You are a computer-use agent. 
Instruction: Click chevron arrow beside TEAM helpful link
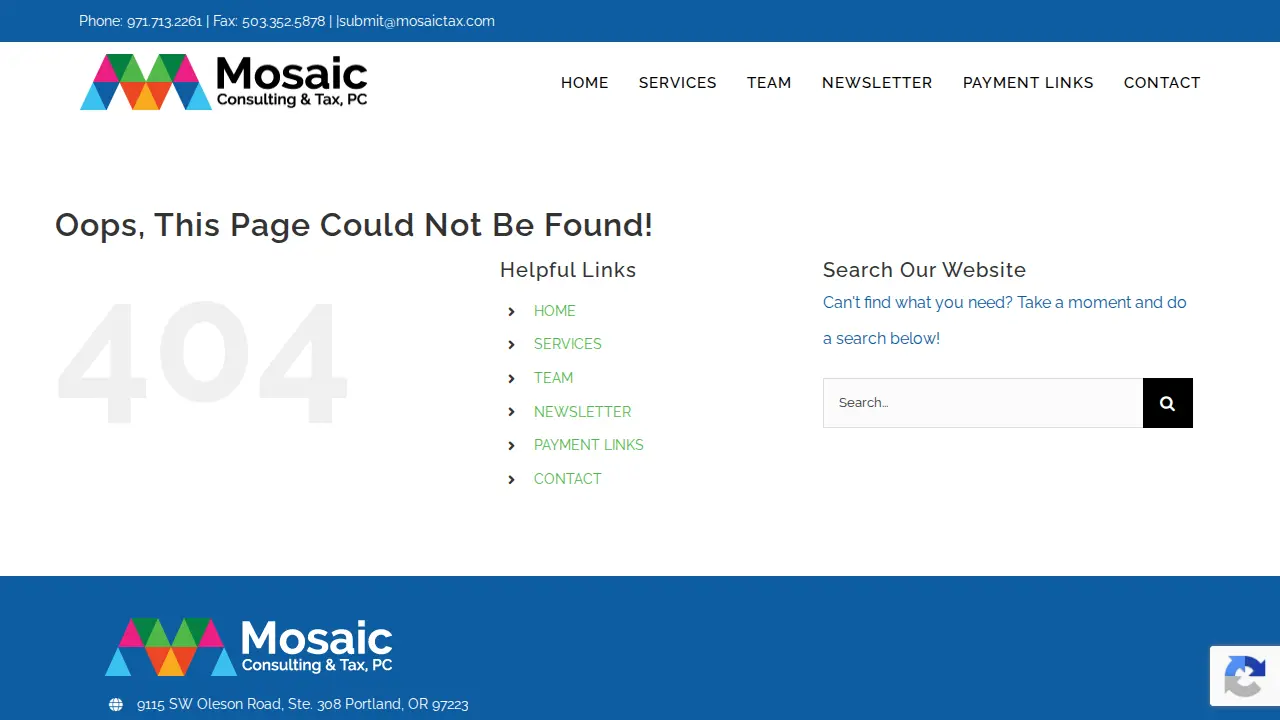[511, 378]
